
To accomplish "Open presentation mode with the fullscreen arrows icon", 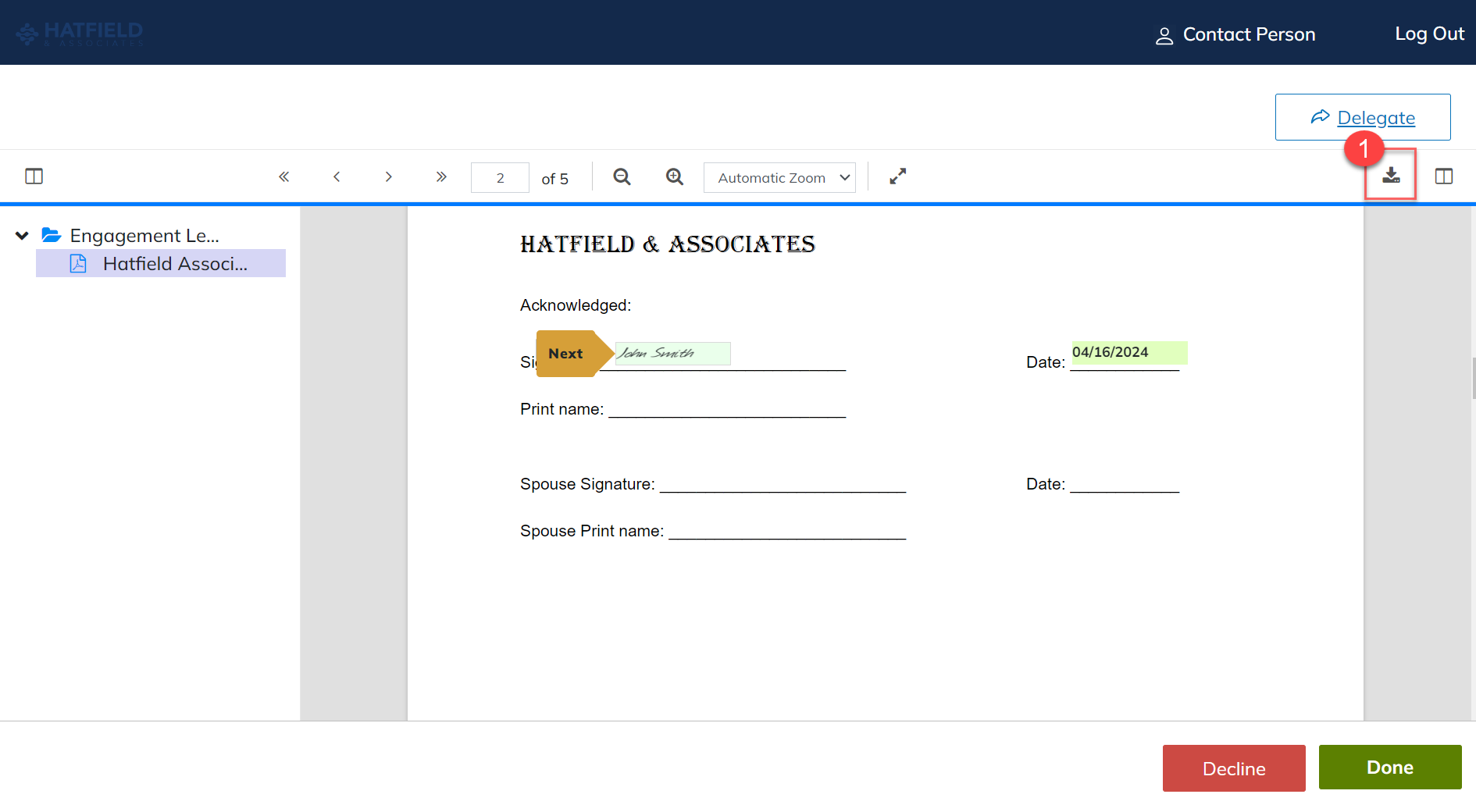I will pyautogui.click(x=897, y=176).
